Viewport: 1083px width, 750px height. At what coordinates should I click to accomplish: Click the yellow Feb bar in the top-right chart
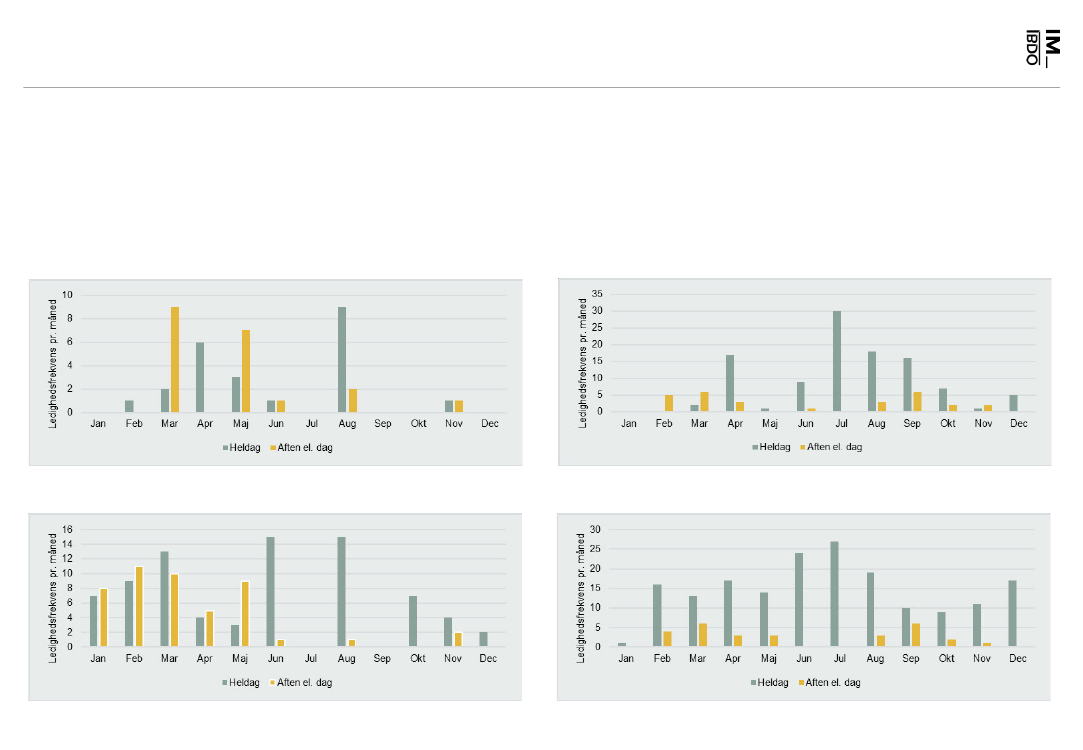pyautogui.click(x=669, y=403)
